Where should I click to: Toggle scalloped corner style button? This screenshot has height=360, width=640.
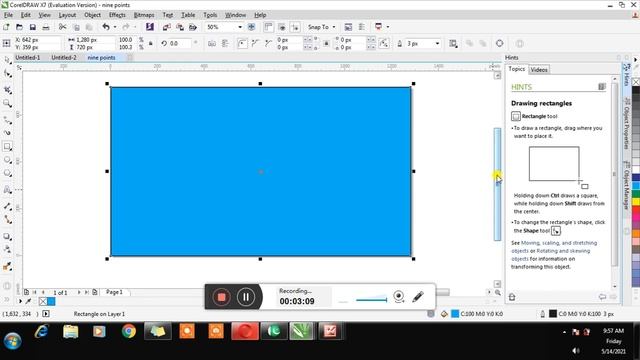256,43
